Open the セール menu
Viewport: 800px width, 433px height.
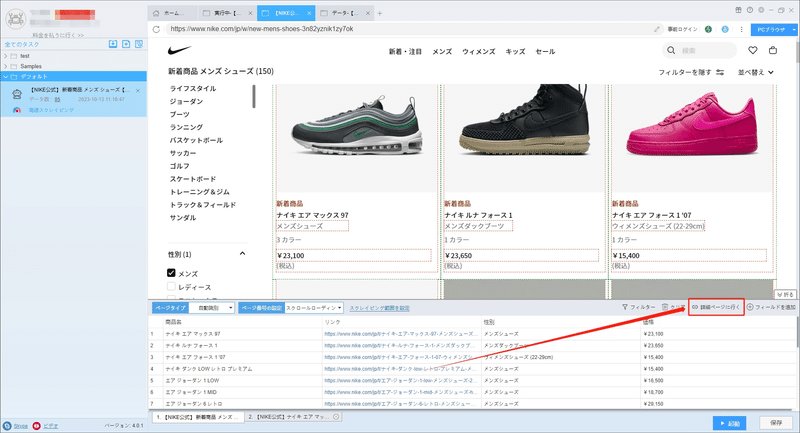point(545,52)
